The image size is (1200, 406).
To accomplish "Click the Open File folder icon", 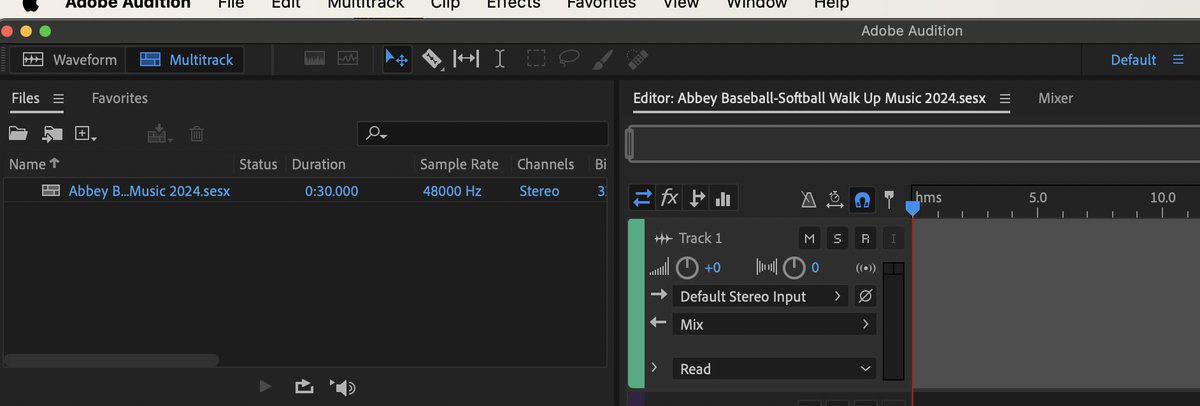I will [x=18, y=133].
